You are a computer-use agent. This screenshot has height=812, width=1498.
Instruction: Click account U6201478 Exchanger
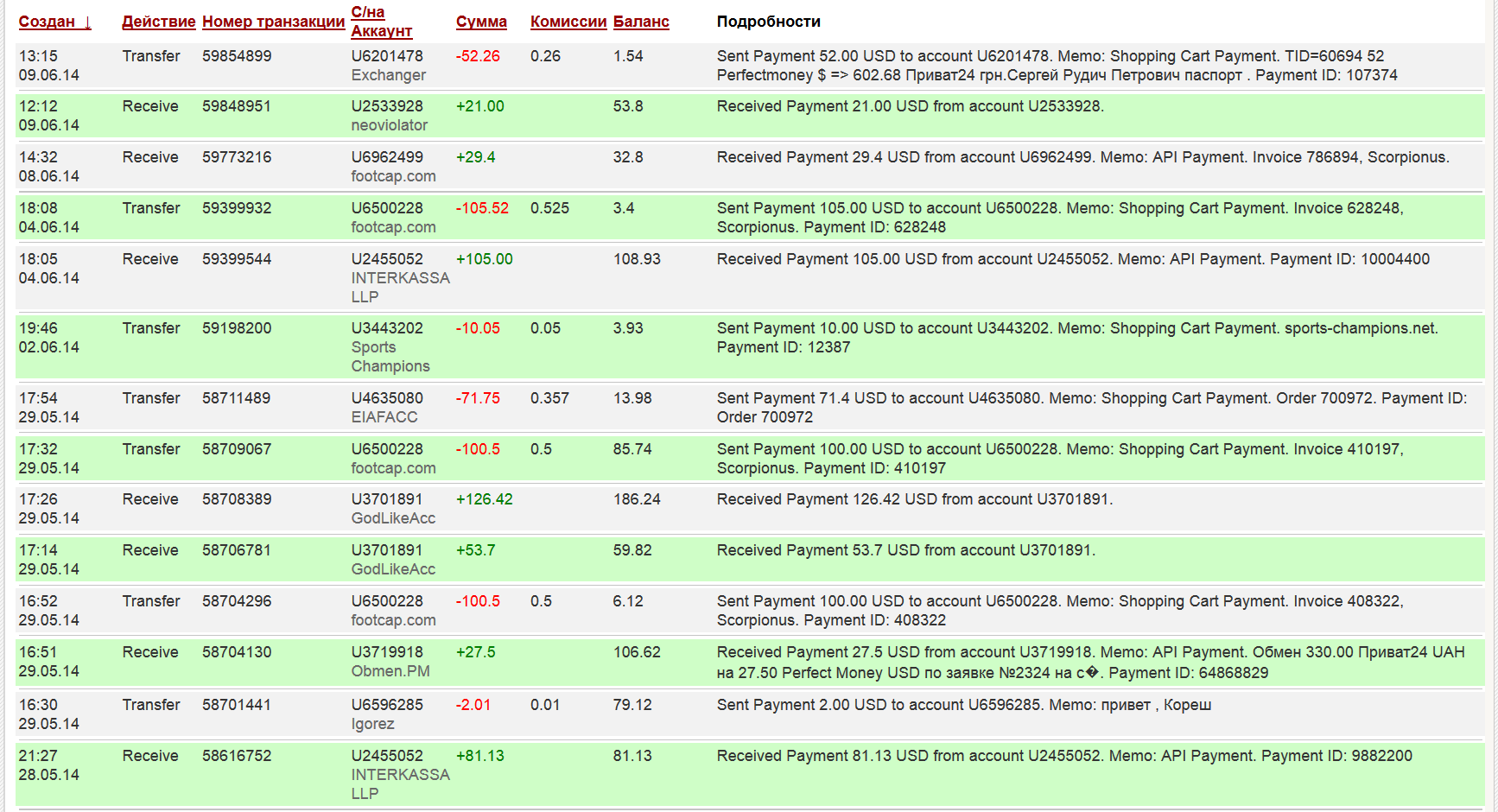(389, 66)
